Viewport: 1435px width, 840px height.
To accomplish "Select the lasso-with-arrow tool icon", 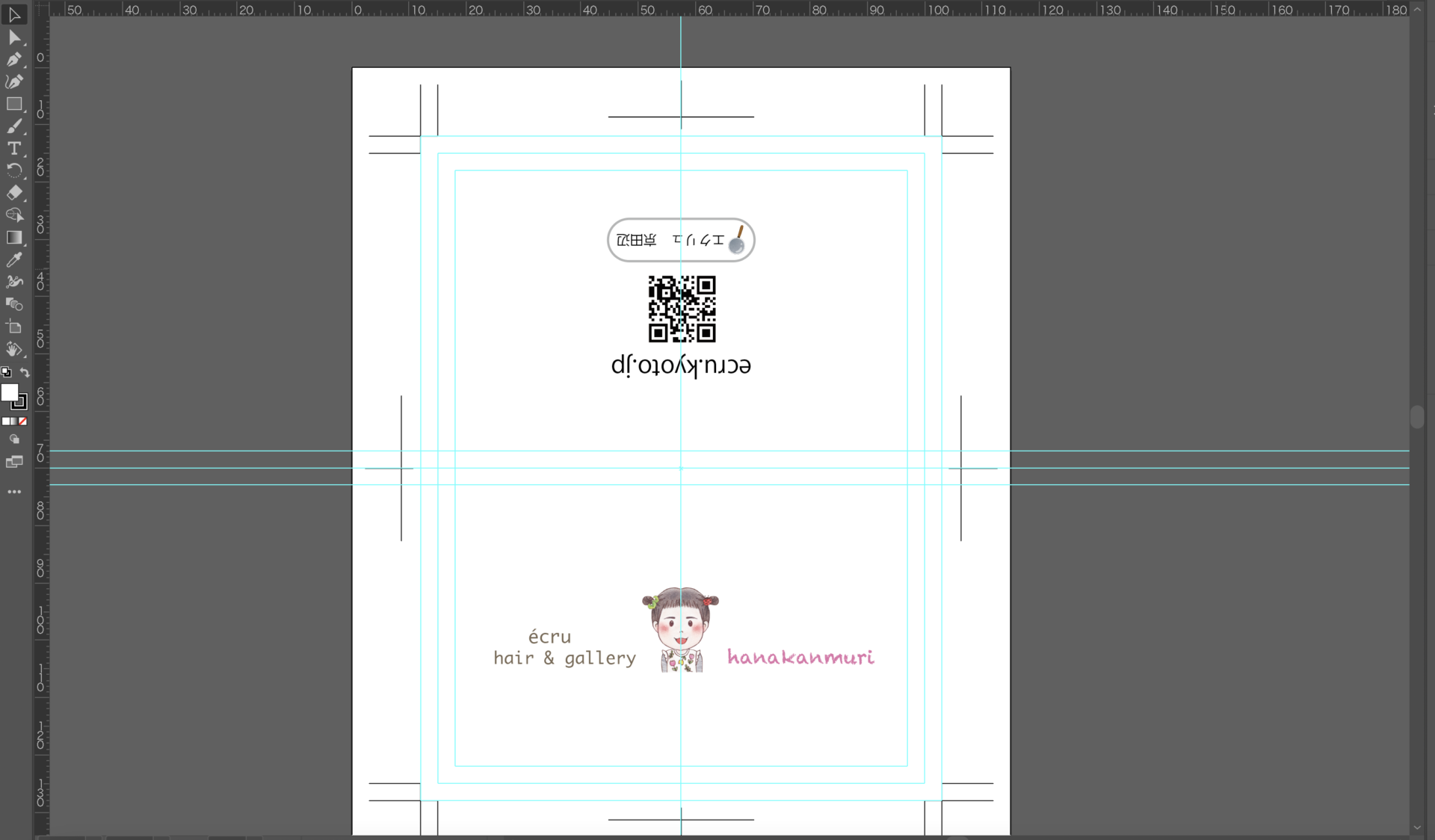I will 14,215.
